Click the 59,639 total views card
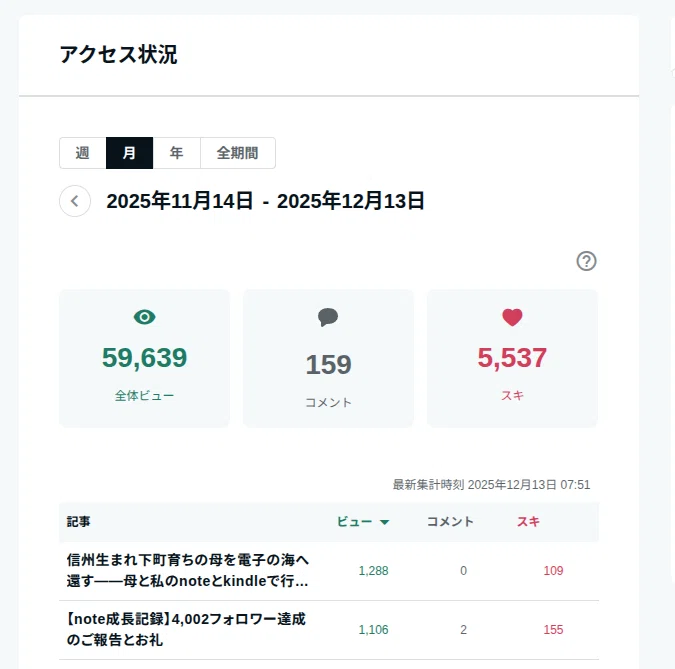This screenshot has width=675, height=669. (144, 358)
